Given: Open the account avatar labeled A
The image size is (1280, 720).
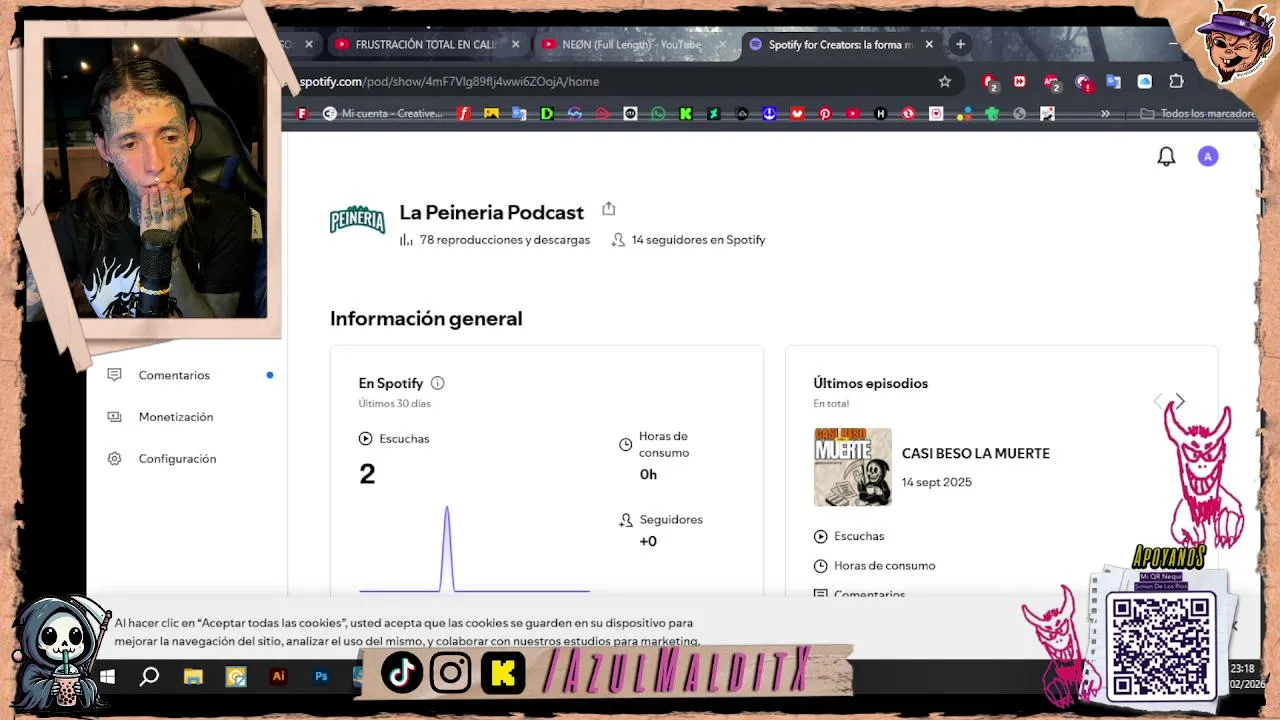Looking at the screenshot, I should [1208, 156].
